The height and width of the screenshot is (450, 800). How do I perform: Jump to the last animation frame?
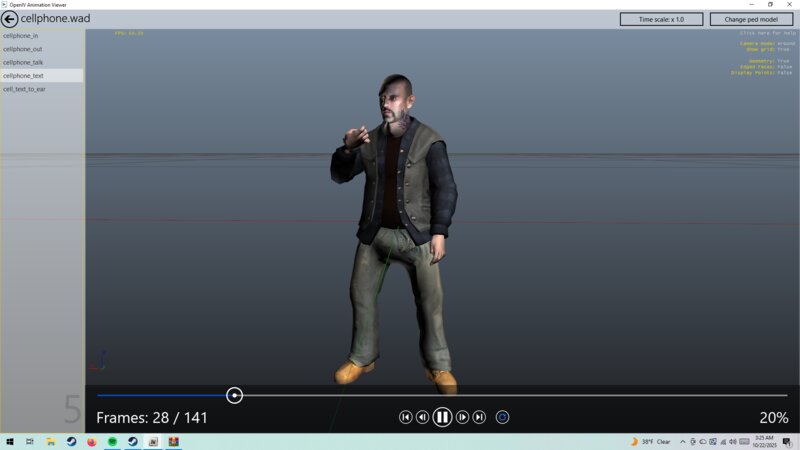[x=479, y=417]
